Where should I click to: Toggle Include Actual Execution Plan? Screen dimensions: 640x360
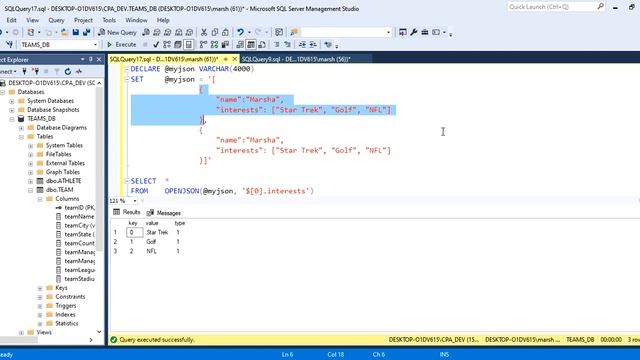click(x=204, y=44)
